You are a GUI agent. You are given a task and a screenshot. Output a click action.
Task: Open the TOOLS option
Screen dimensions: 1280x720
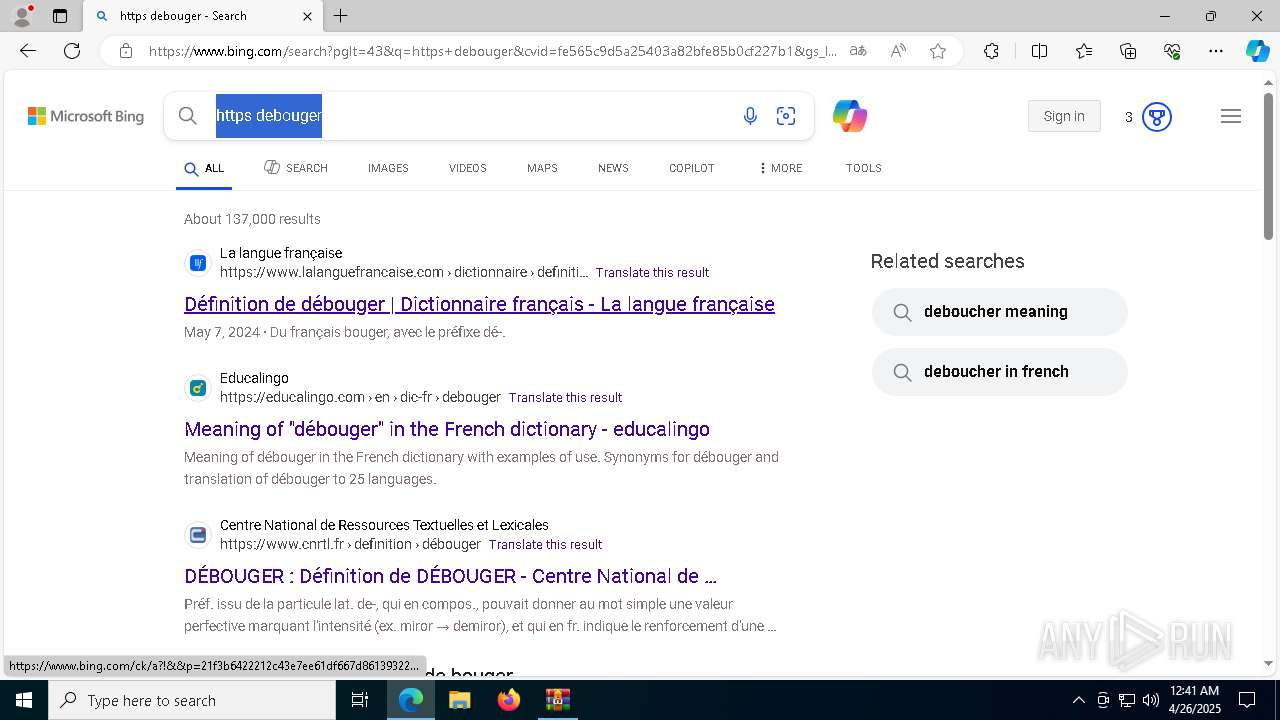[864, 168]
